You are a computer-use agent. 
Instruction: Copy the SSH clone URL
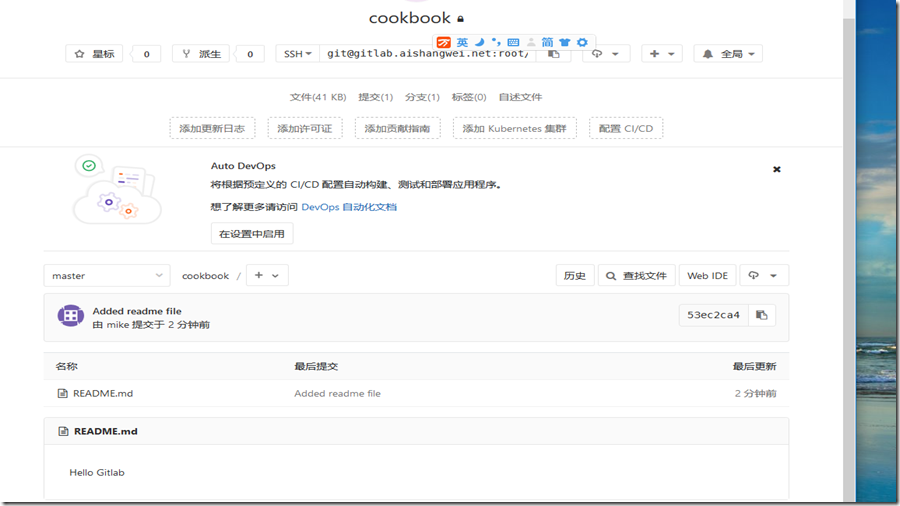click(554, 55)
